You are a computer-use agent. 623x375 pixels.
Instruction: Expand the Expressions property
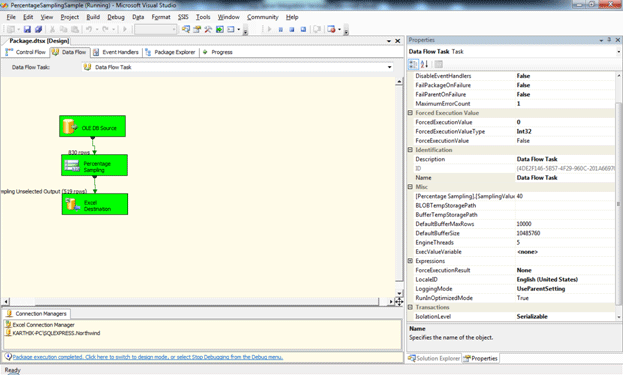click(410, 261)
